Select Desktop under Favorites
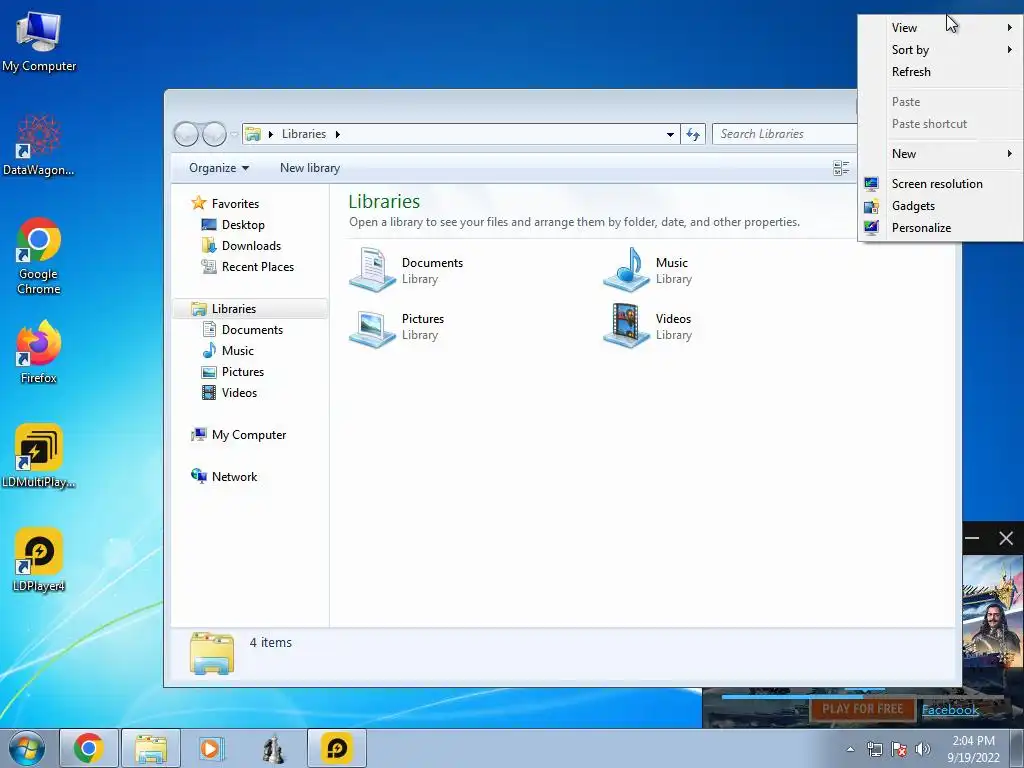 [243, 225]
